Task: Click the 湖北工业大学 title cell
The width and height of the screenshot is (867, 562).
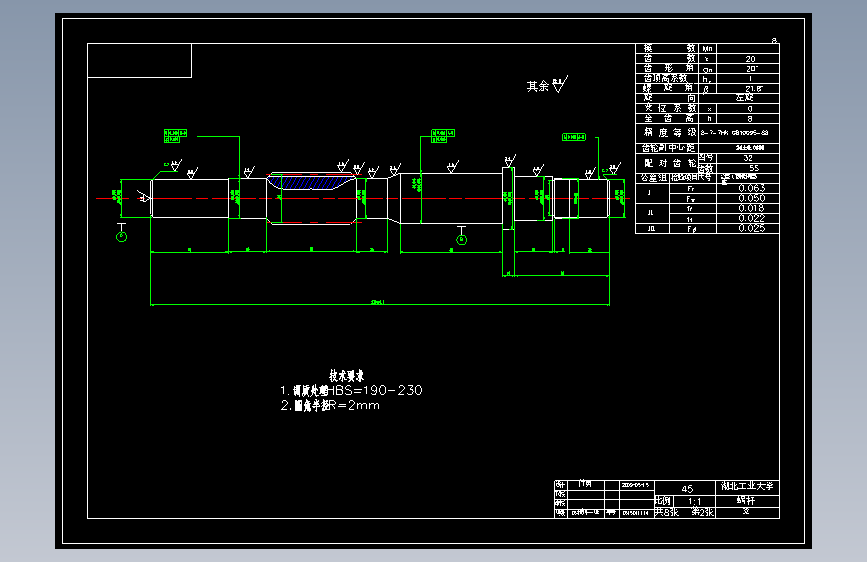Action: pos(747,486)
